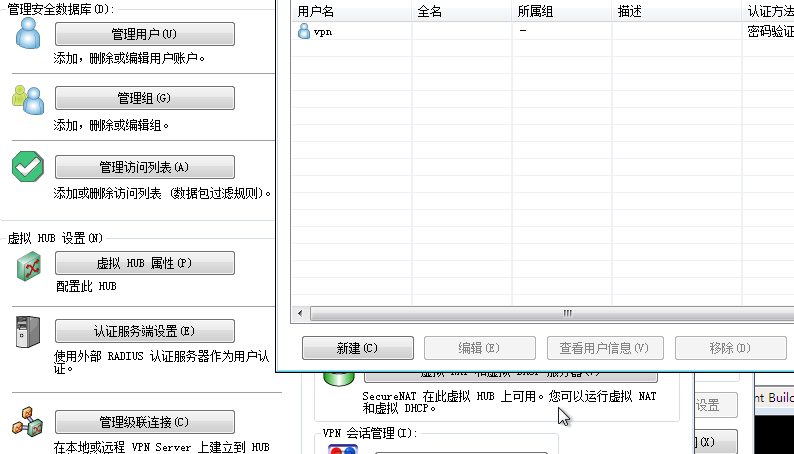Open 虚拟 HUB 属性(P) button

tap(145, 263)
